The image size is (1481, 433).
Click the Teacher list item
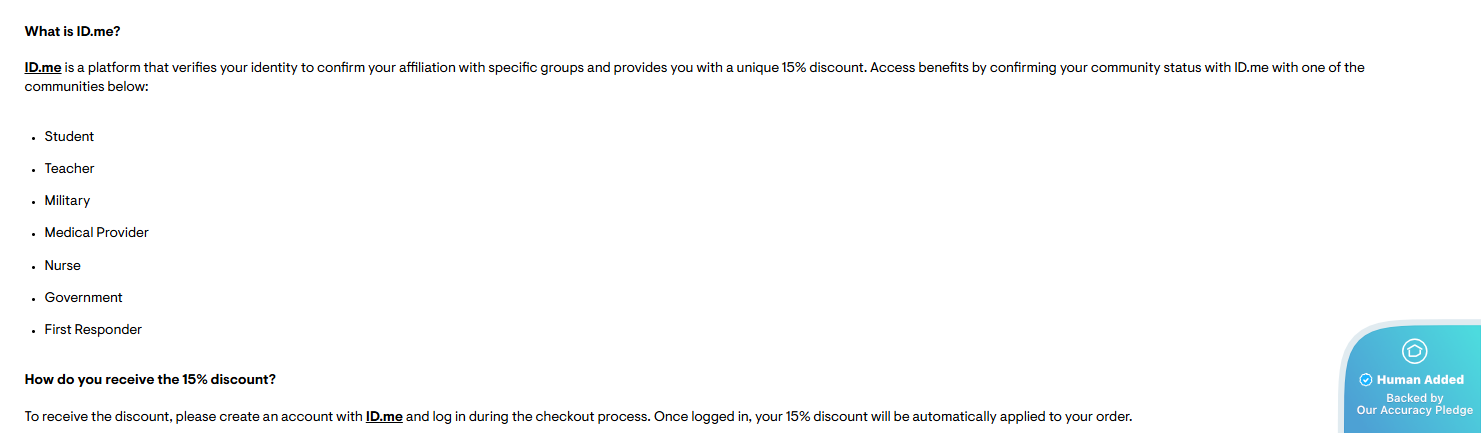[x=69, y=168]
